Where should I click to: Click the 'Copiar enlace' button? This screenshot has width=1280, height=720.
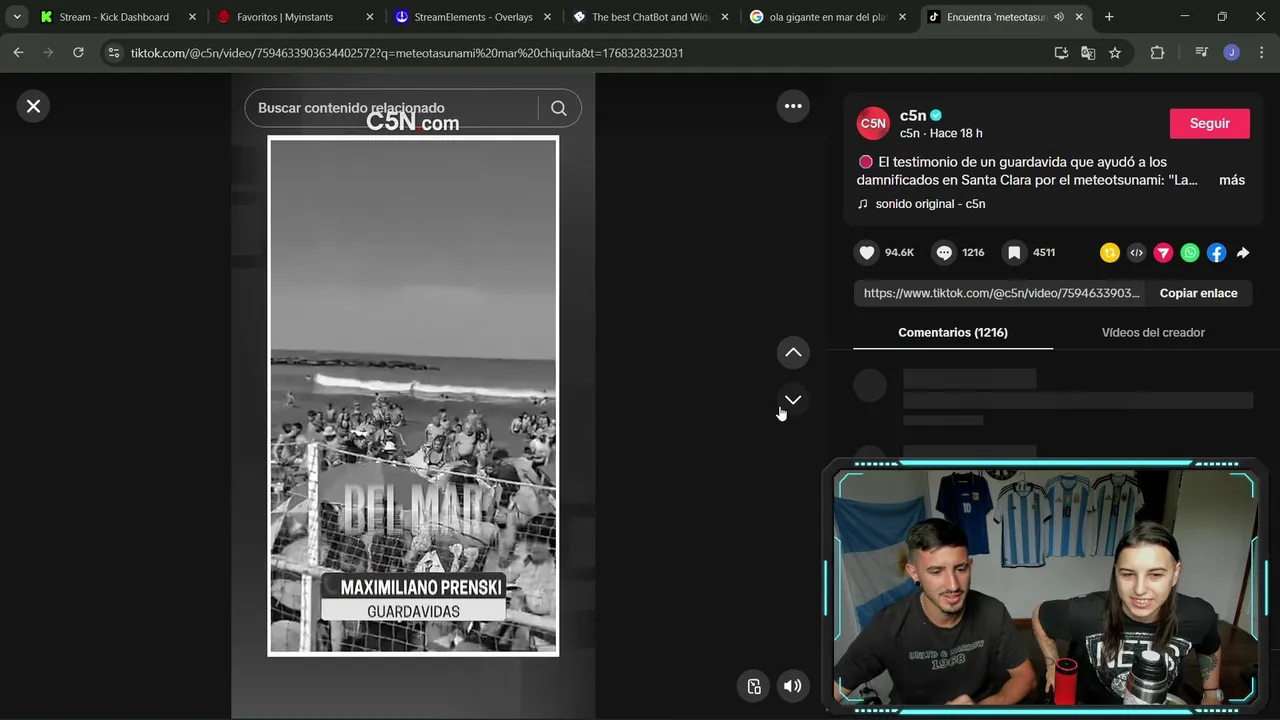coord(1198,293)
